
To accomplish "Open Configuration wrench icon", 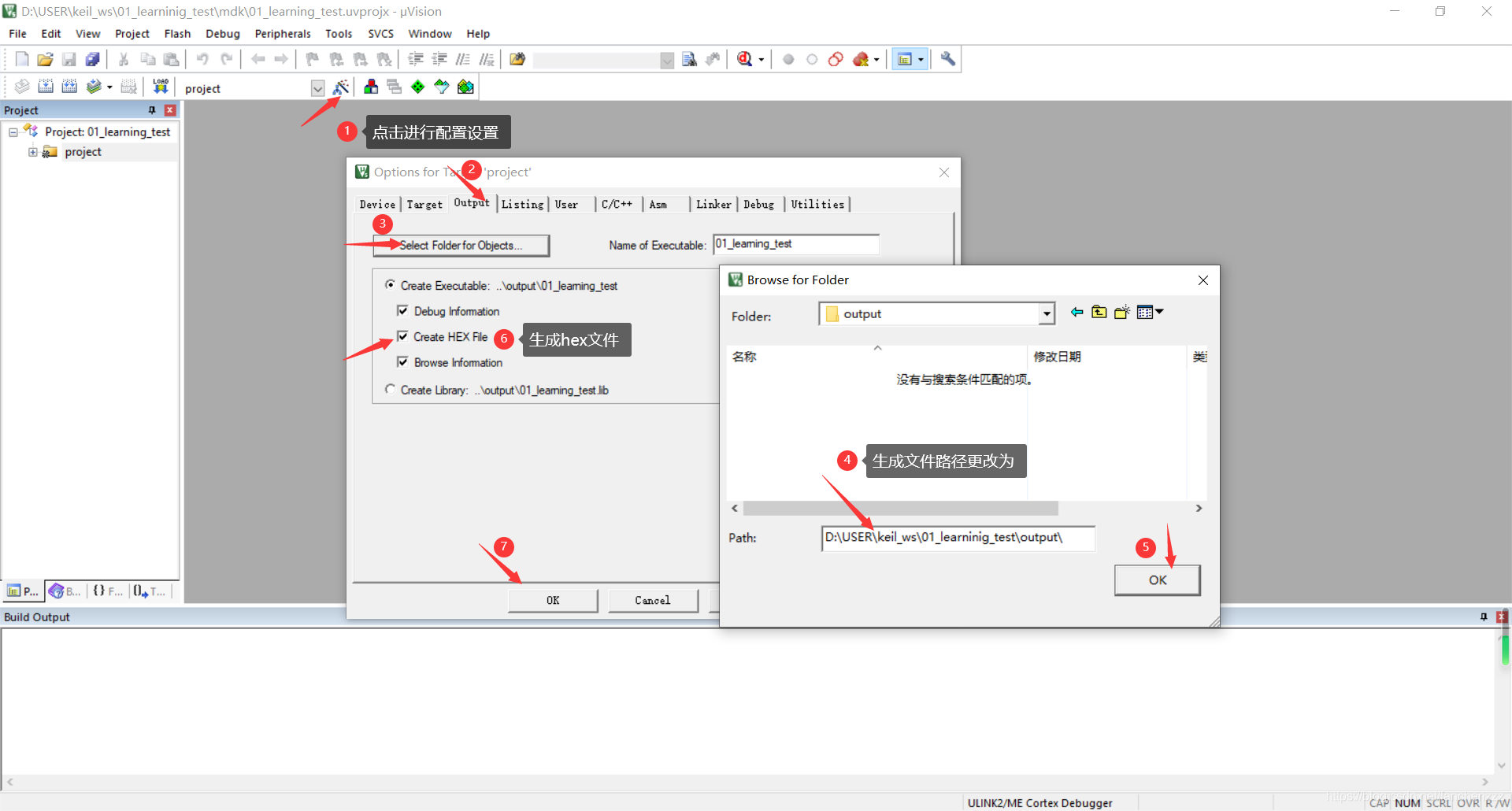I will click(948, 59).
